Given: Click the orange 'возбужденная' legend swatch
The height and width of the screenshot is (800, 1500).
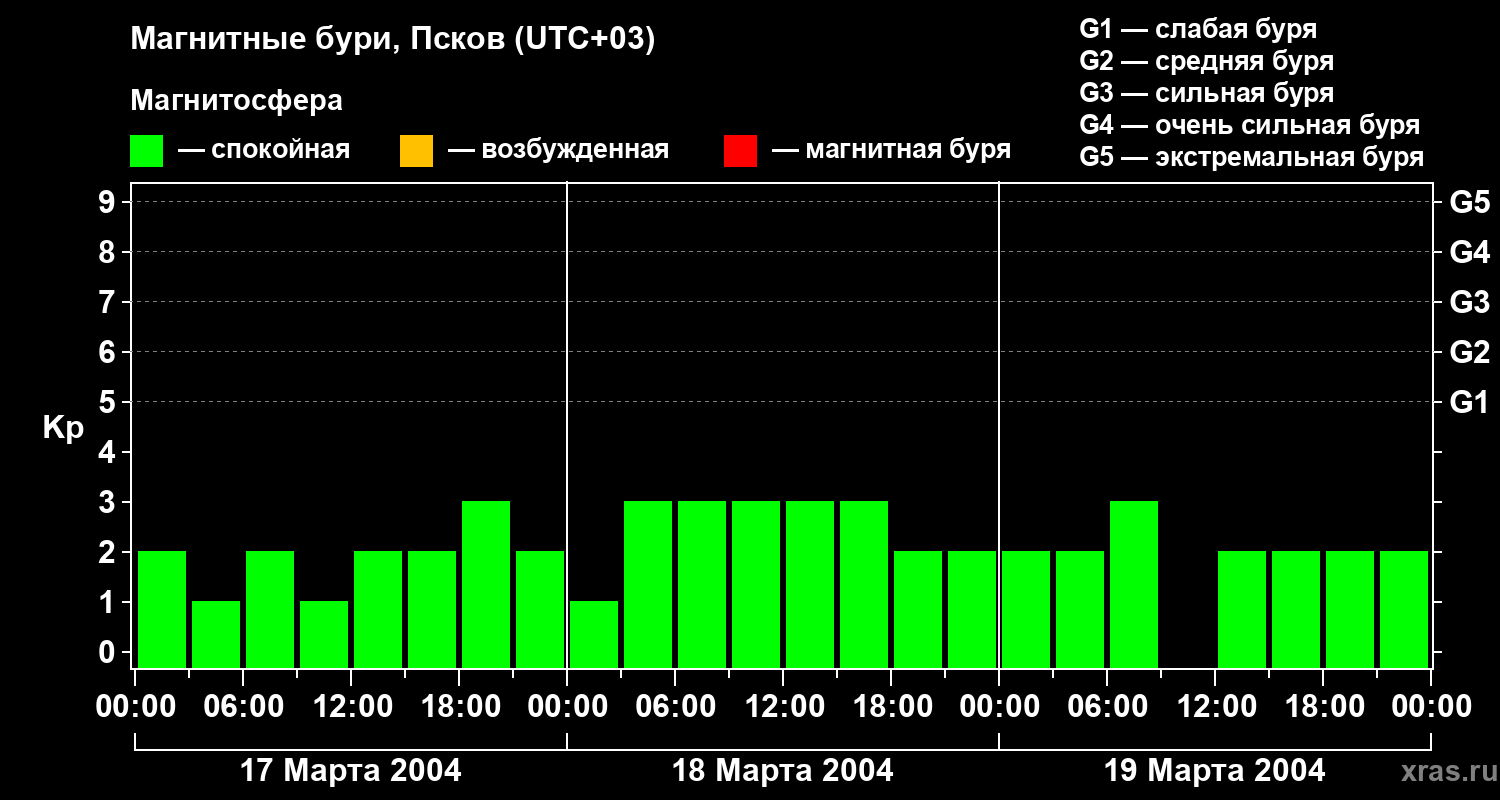Looking at the screenshot, I should (x=416, y=151).
